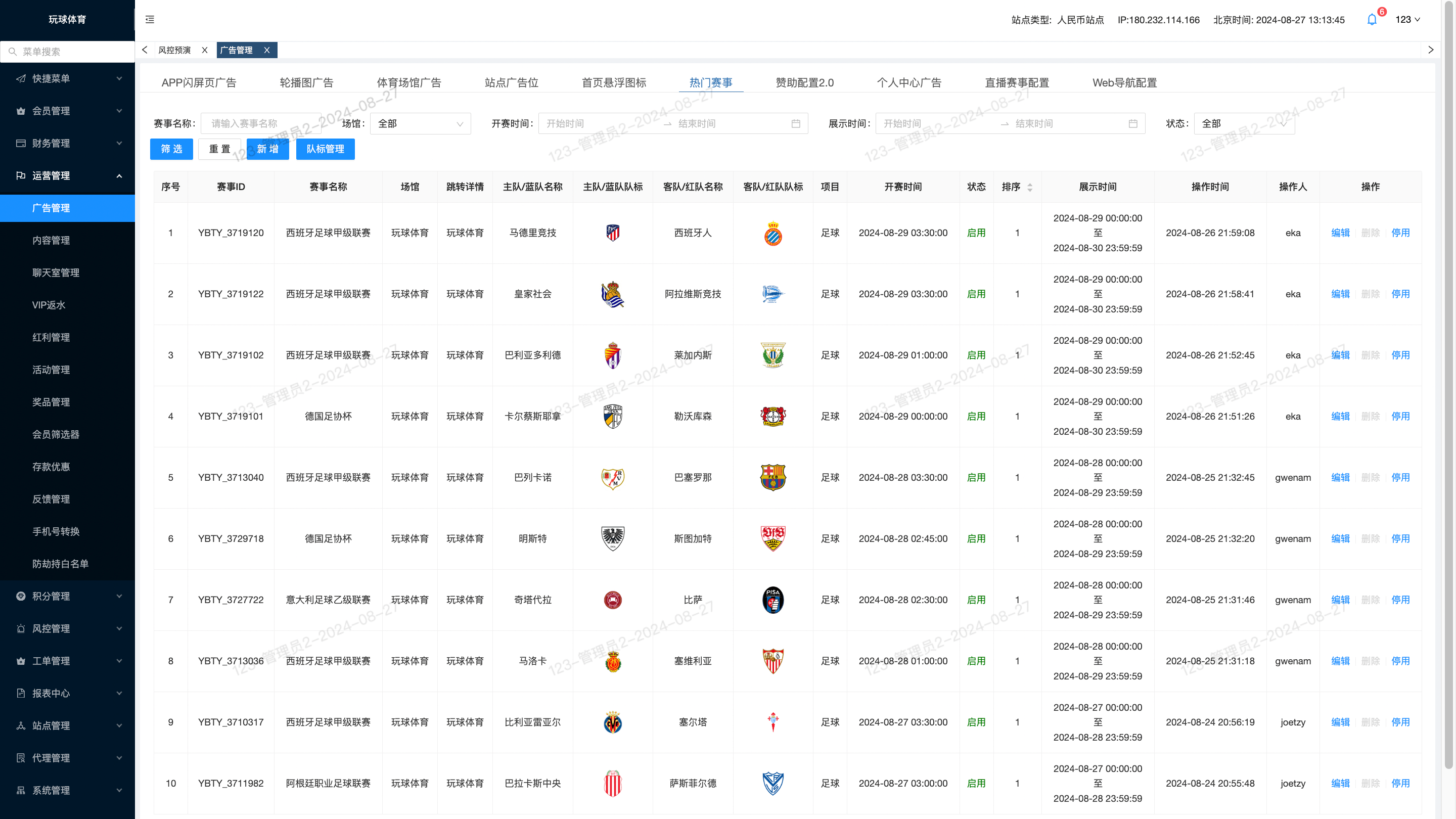Click the 队标管理 button
The image size is (1456, 819).
326,149
